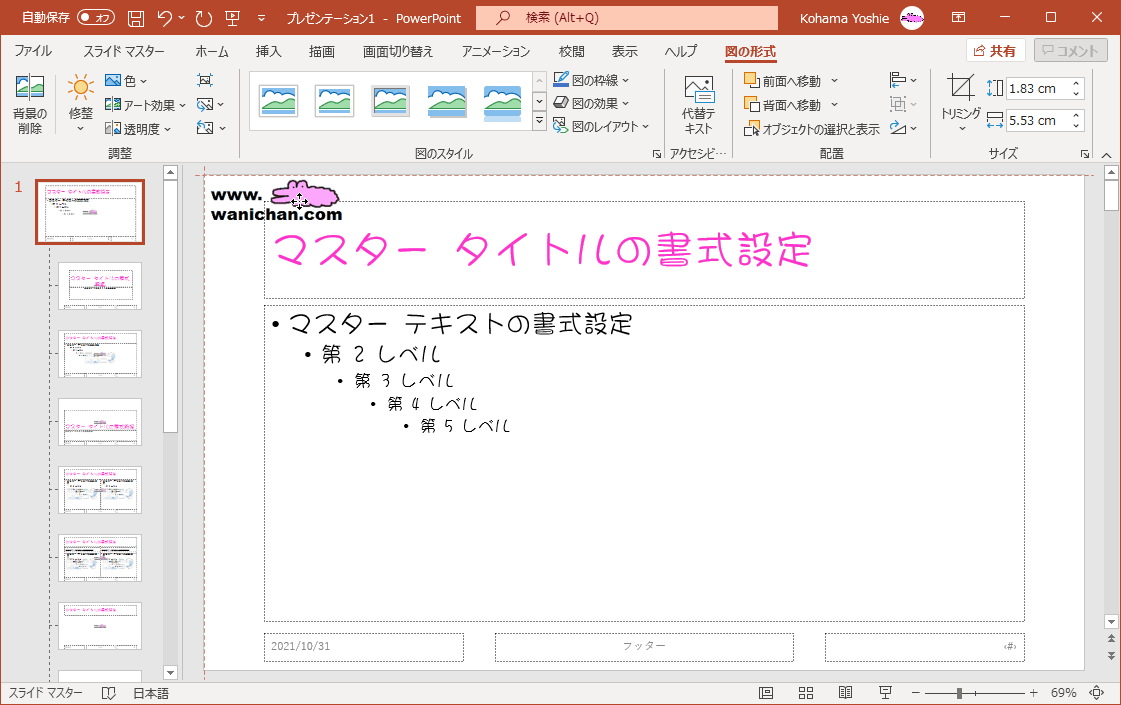
Task: Click the search box 検索 (Alt+Q)
Action: (x=627, y=18)
